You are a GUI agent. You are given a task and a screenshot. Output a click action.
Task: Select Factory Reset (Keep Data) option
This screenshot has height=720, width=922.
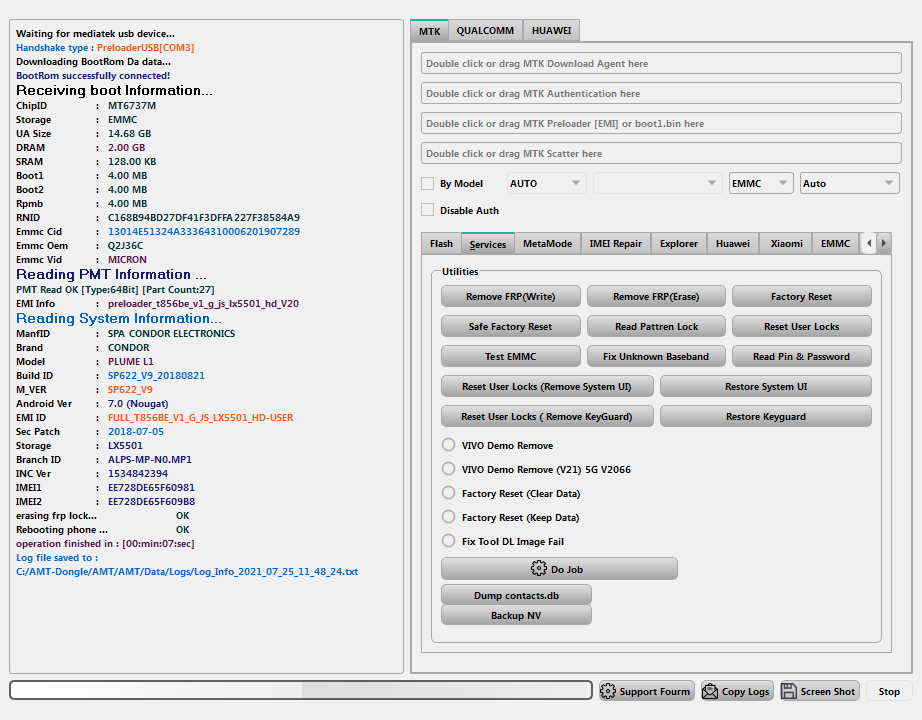point(448,517)
